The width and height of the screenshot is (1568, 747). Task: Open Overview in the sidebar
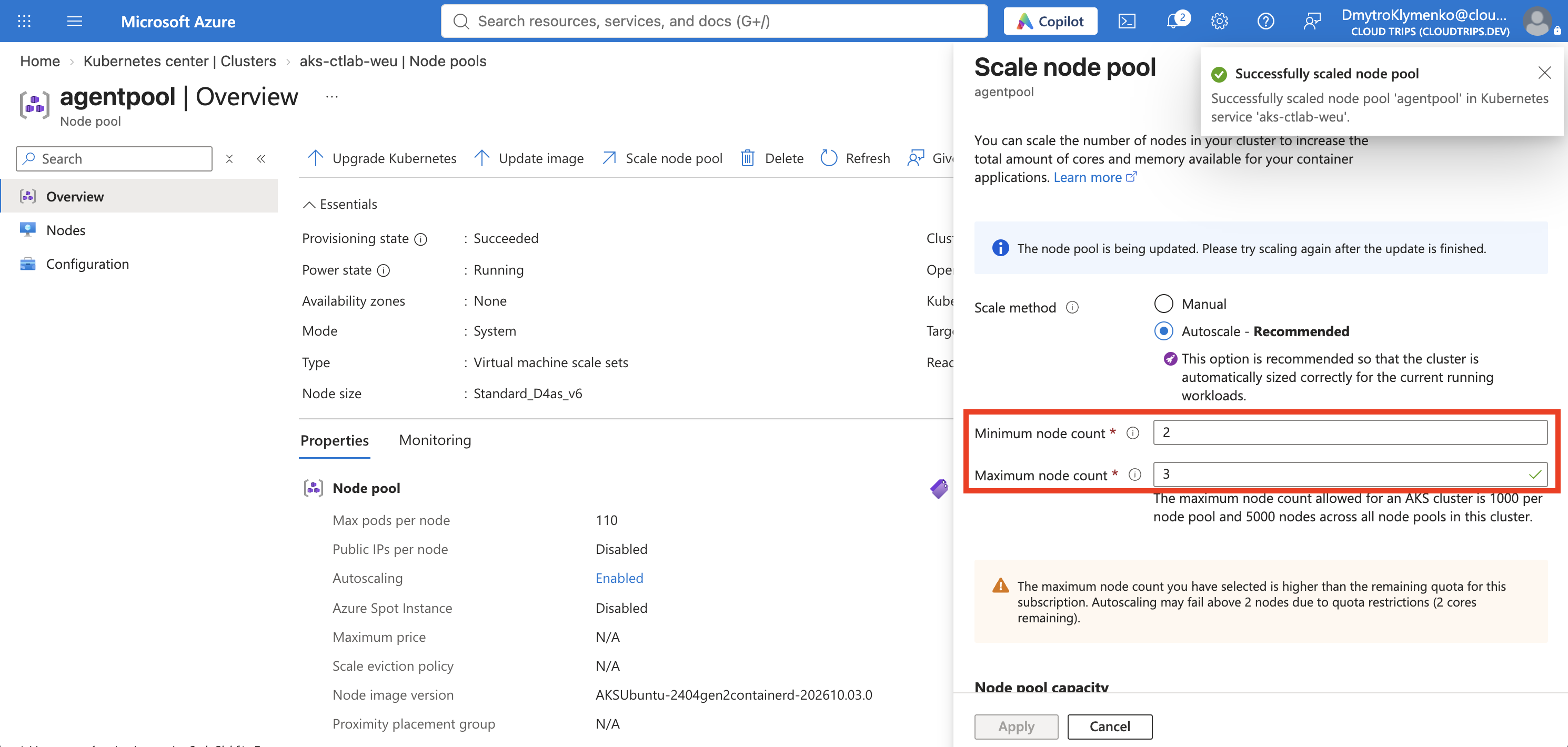[139, 196]
